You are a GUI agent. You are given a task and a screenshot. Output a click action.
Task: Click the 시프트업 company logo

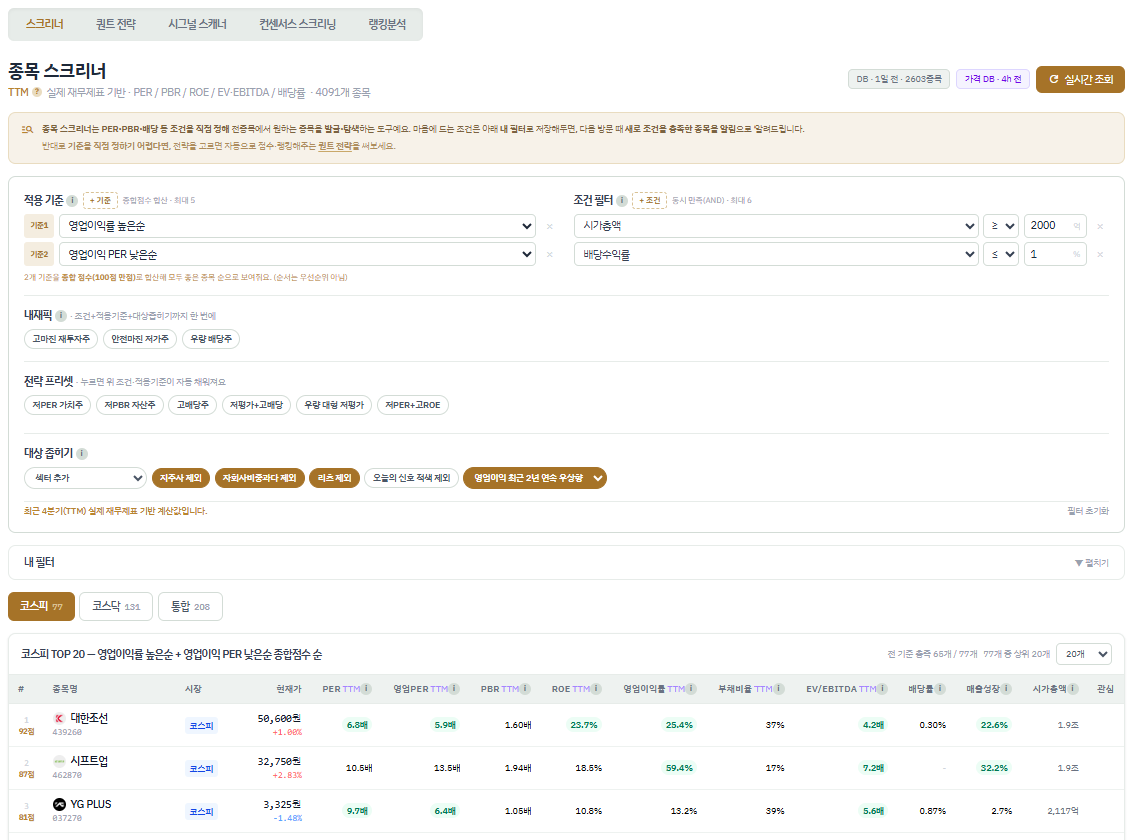pyautogui.click(x=59, y=761)
